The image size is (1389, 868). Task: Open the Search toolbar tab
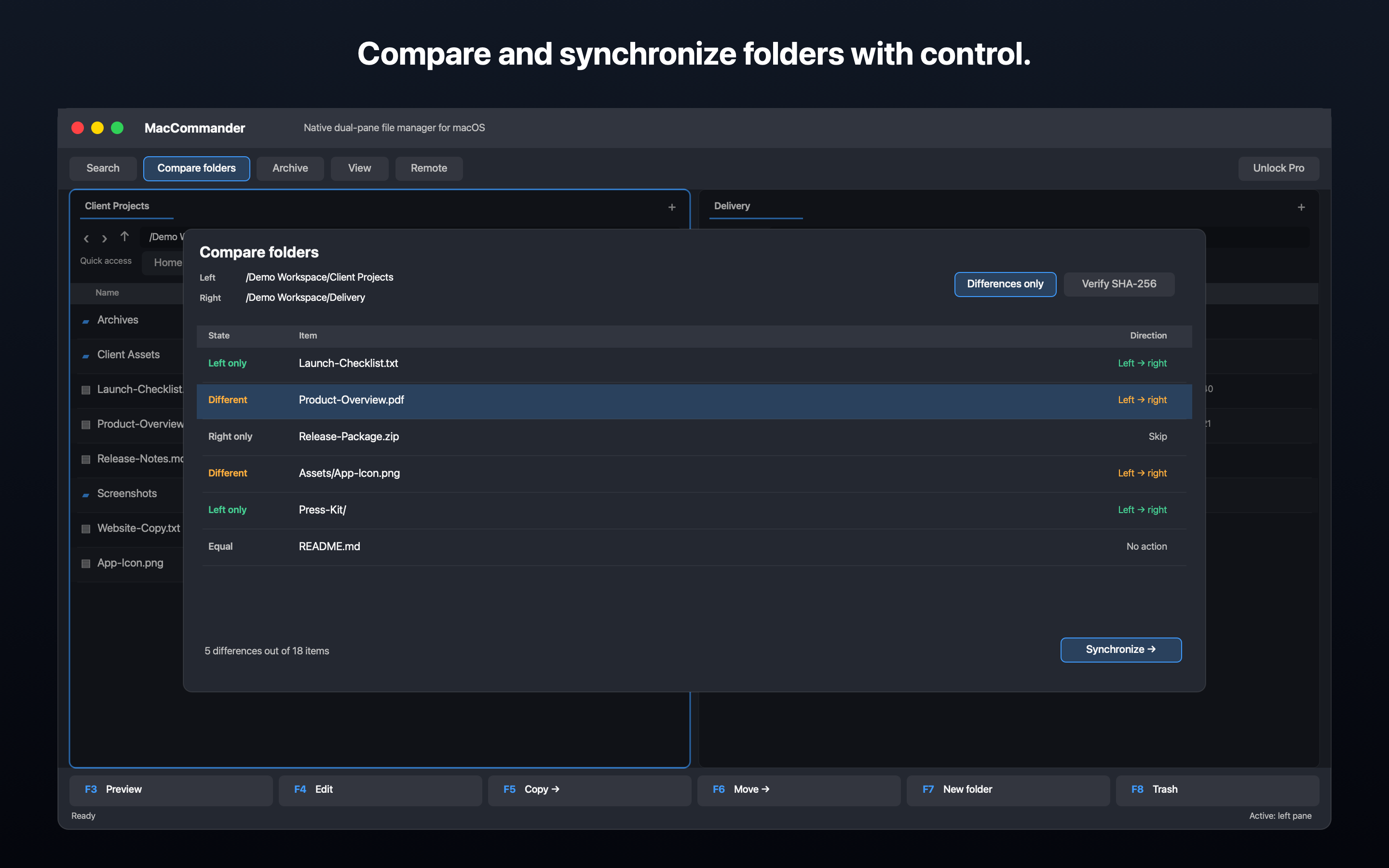pos(103,168)
